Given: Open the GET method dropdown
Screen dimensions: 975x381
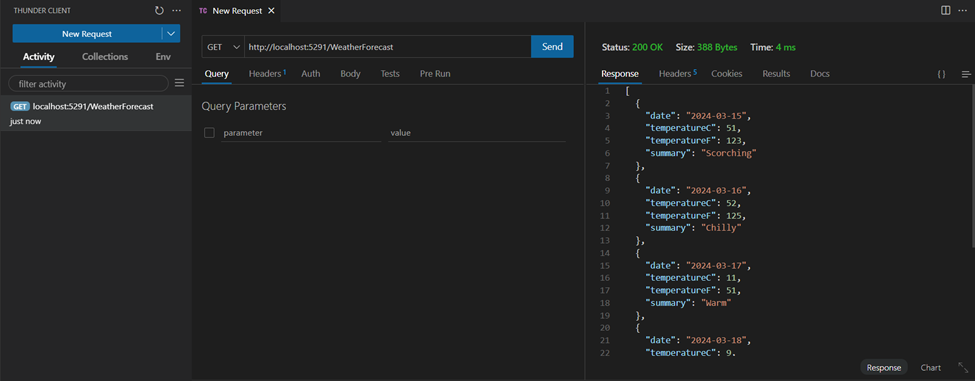Looking at the screenshot, I should pos(223,47).
